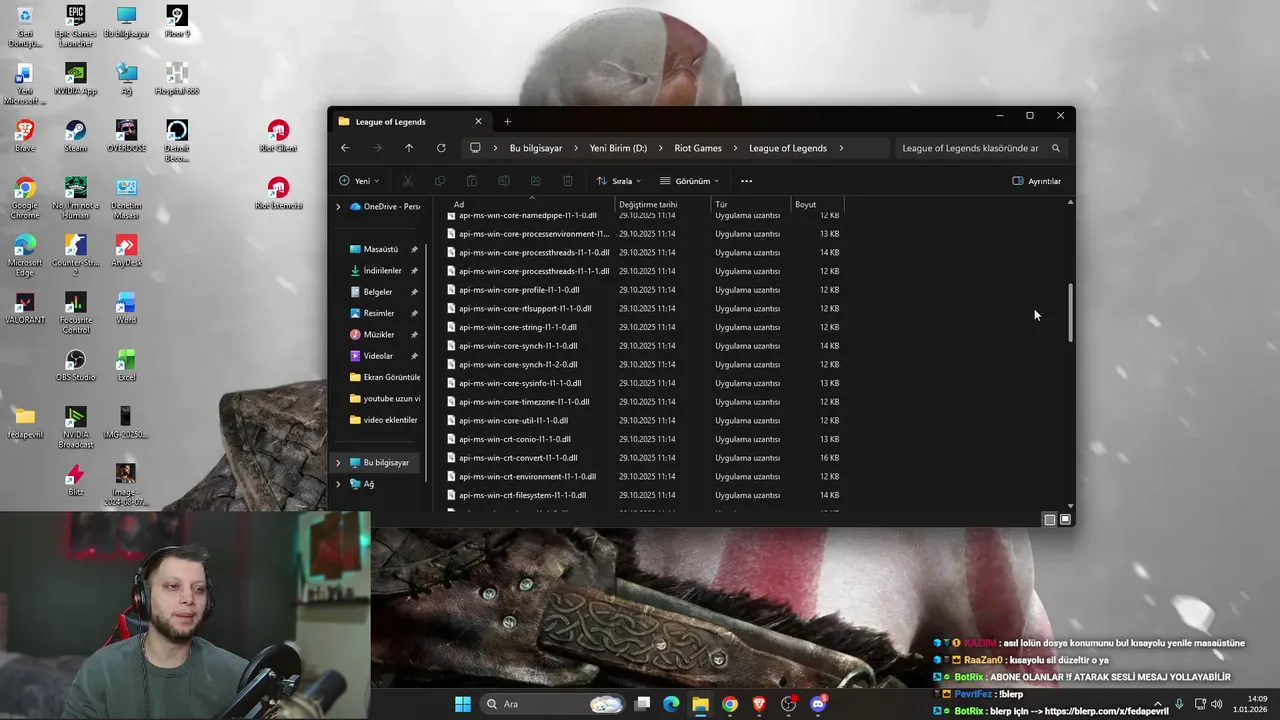The height and width of the screenshot is (720, 1280).
Task: Expand Bu bilgisayar in navigation pane
Action: tap(338, 463)
